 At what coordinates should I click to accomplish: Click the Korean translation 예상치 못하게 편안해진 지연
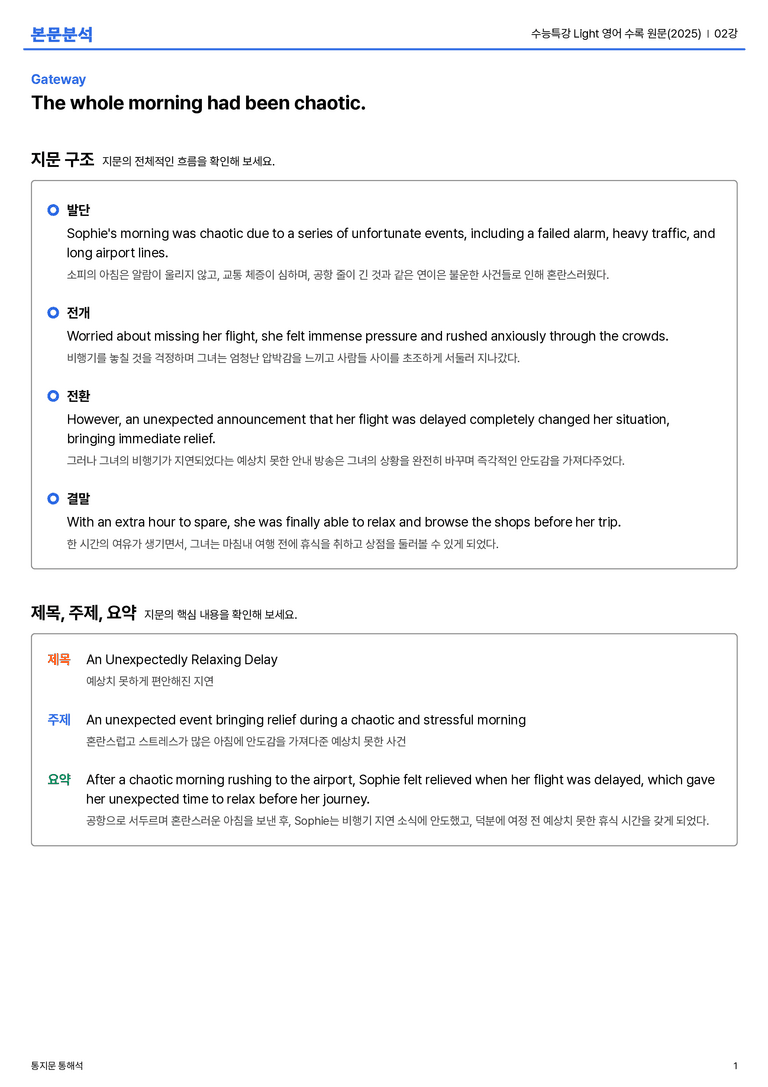click(150, 681)
